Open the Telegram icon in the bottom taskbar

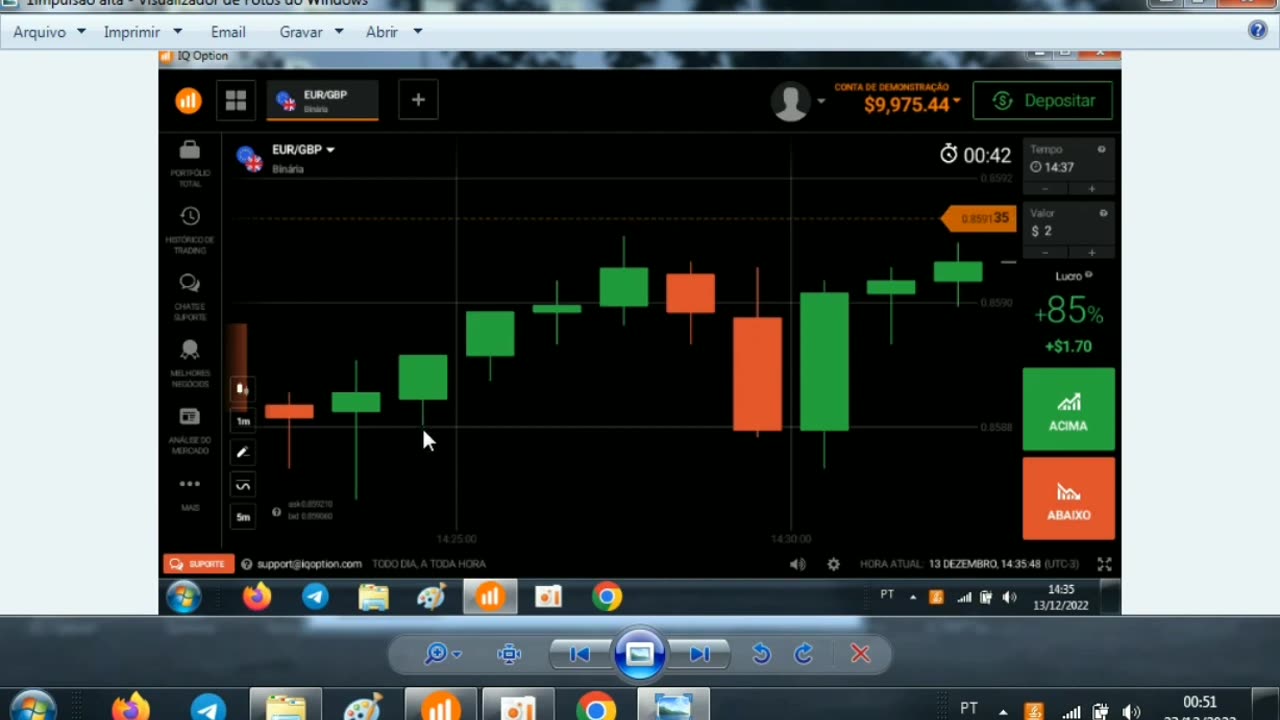[208, 708]
